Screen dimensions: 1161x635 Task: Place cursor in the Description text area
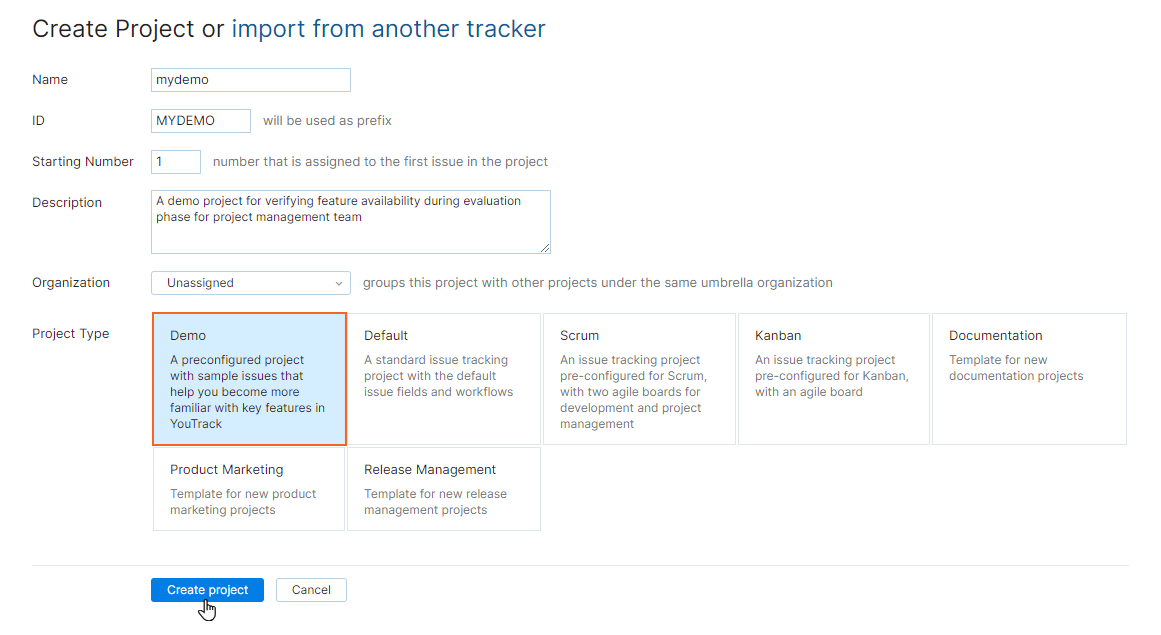pyautogui.click(x=350, y=220)
